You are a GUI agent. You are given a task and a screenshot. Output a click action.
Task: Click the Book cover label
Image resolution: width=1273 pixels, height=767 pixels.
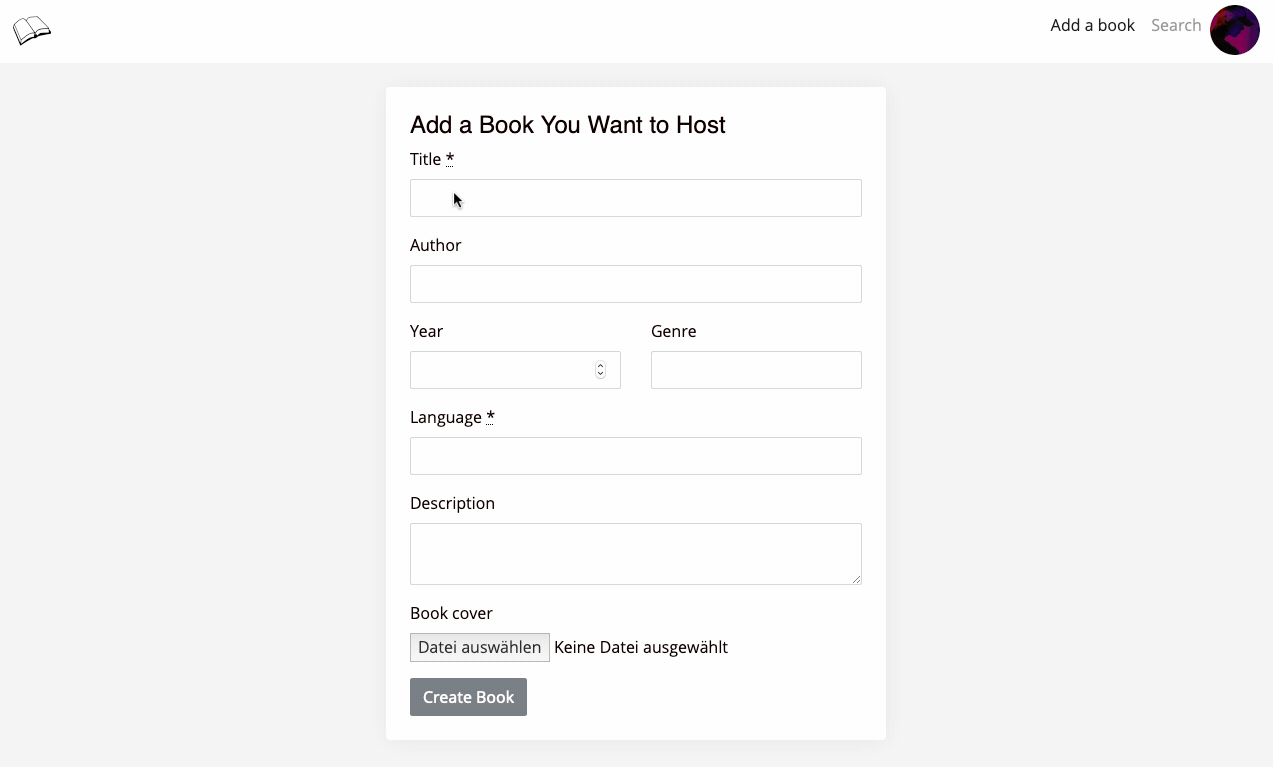451,612
